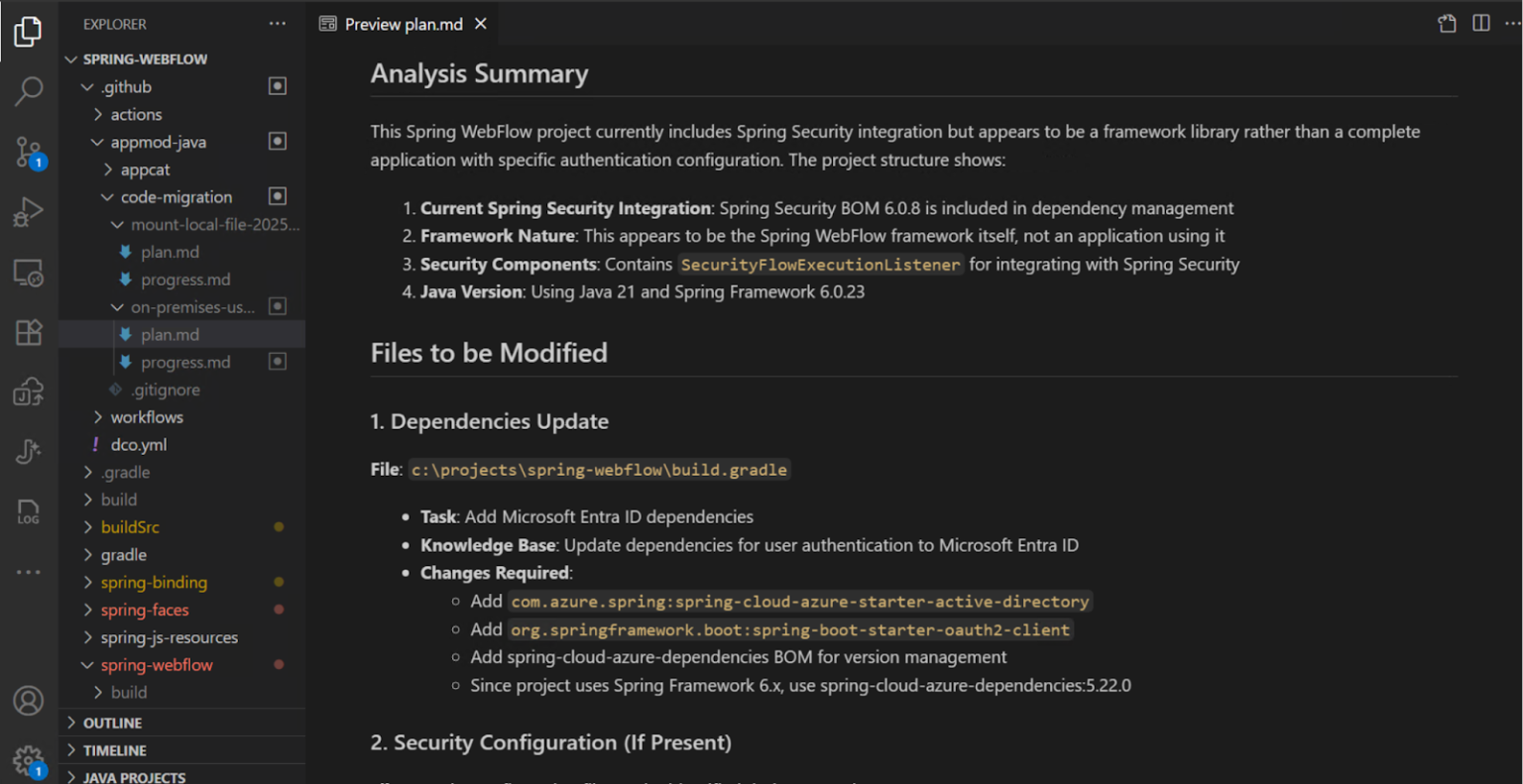Close the Preview plan.md tab
Image resolution: width=1523 pixels, height=784 pixels.
pyautogui.click(x=481, y=23)
